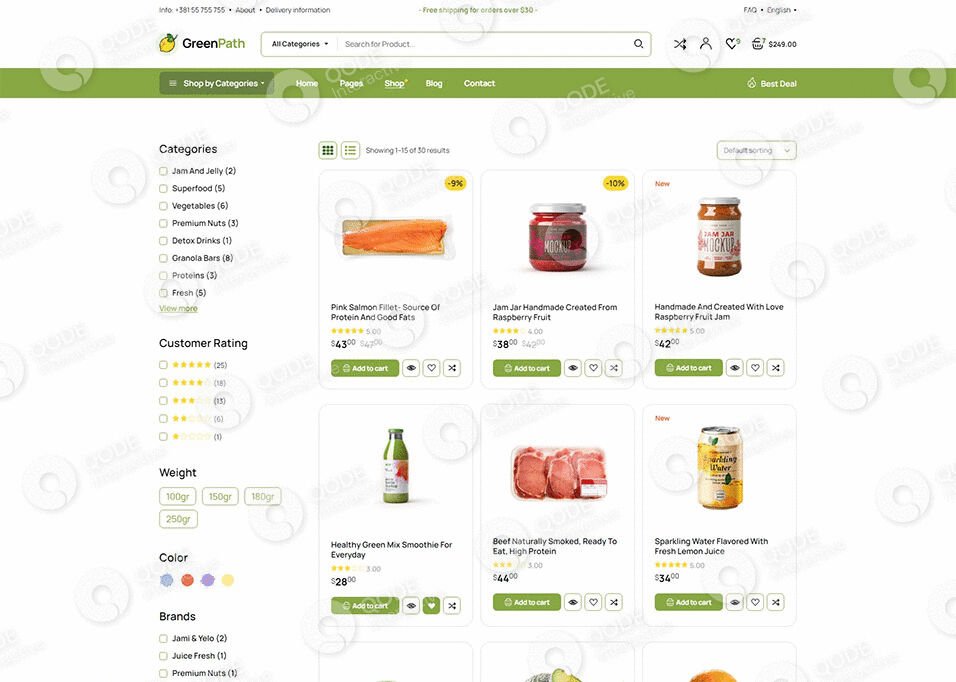The height and width of the screenshot is (682, 956).
Task: Open the compare shuffle icon in header
Action: (680, 44)
